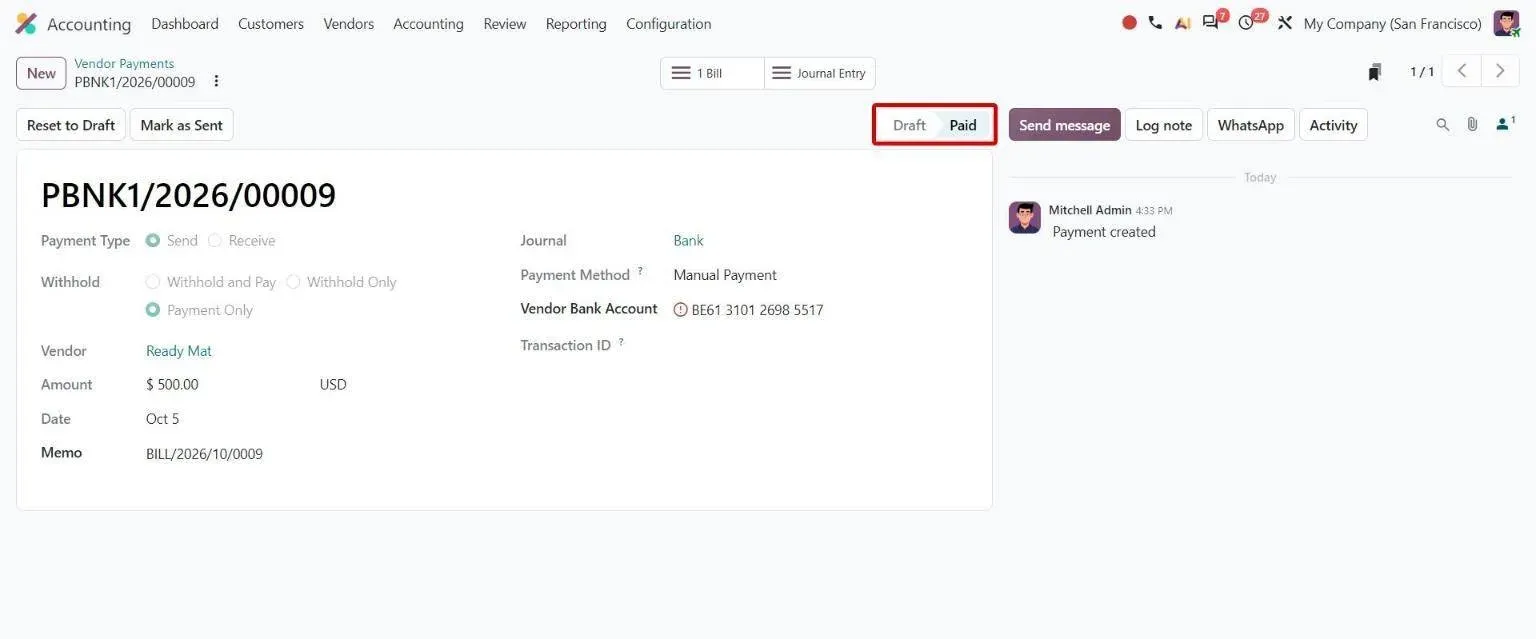Open the 1 Bill smart button
Viewport: 1536px width, 639px height.
point(712,73)
